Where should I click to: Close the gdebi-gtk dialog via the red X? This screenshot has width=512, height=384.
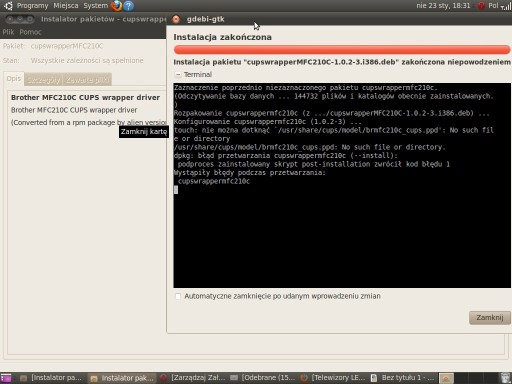coord(176,19)
